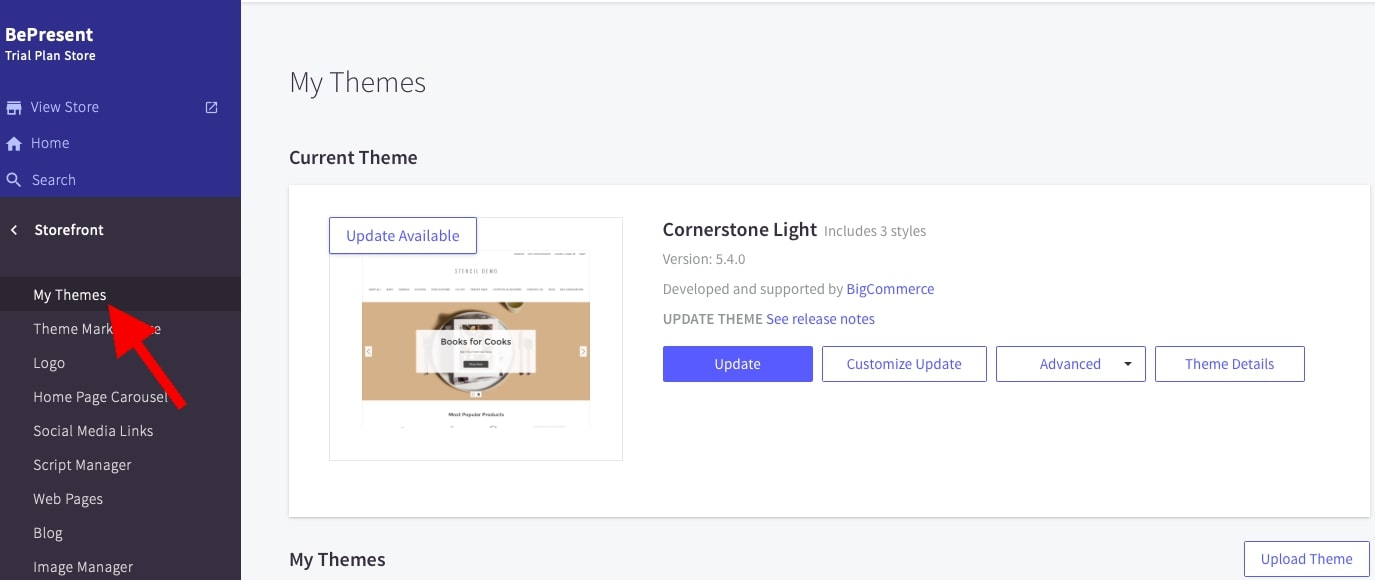Screen dimensions: 1375x580
Task: Open Logo settings page
Action: [x=49, y=363]
